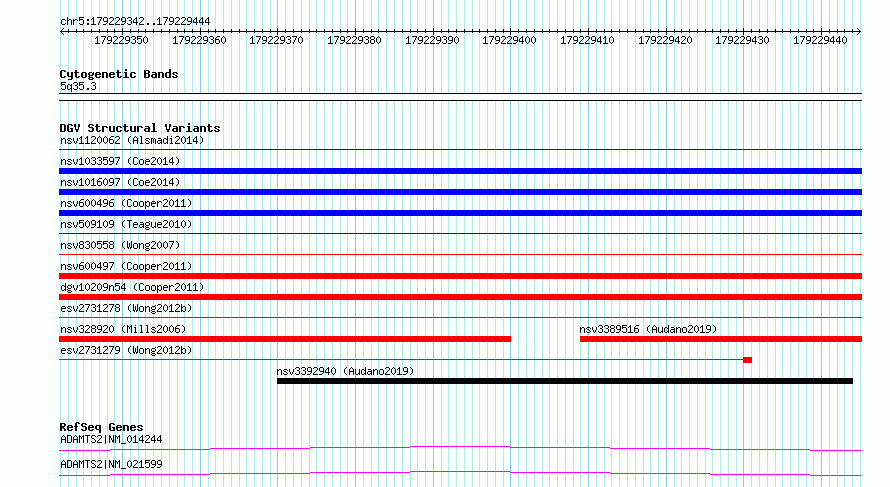The height and width of the screenshot is (487, 890).
Task: Click the Cytogenetic Bands track title
Action: click(119, 74)
